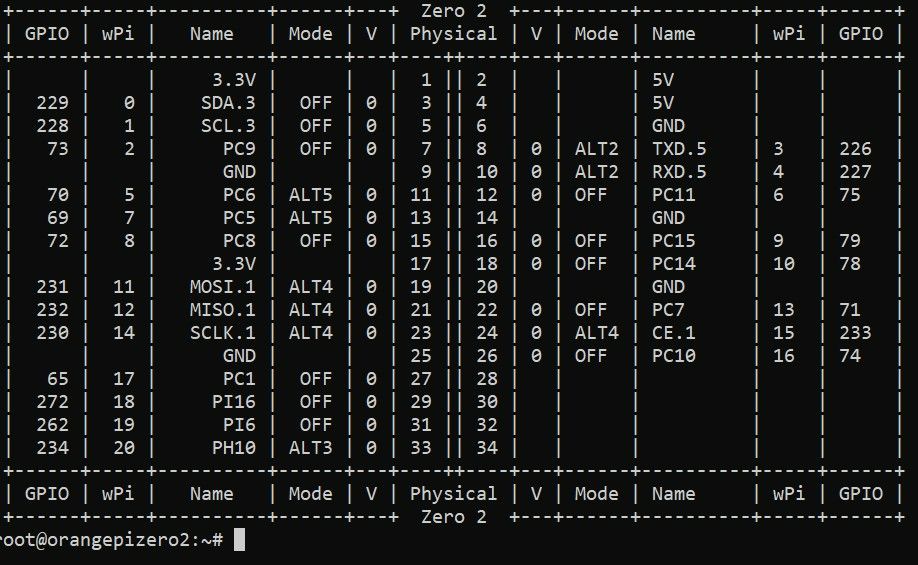Select the TXD.5 name entry
The height and width of the screenshot is (565, 918).
coord(679,149)
